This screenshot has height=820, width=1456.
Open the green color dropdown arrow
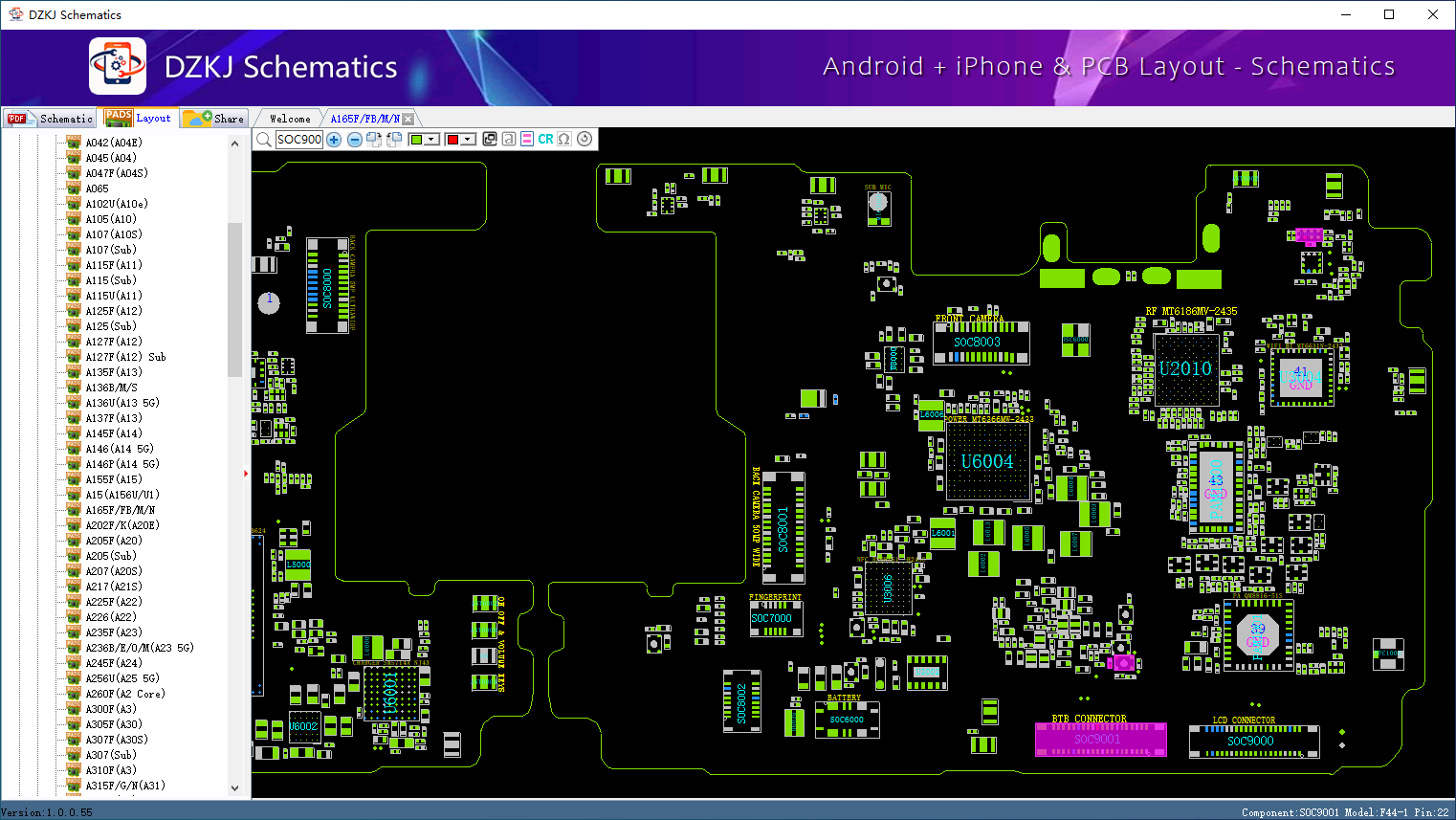432,140
